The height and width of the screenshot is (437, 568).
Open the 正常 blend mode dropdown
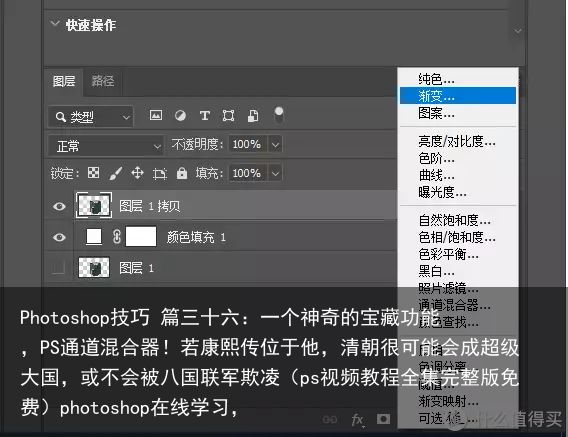tap(106, 146)
